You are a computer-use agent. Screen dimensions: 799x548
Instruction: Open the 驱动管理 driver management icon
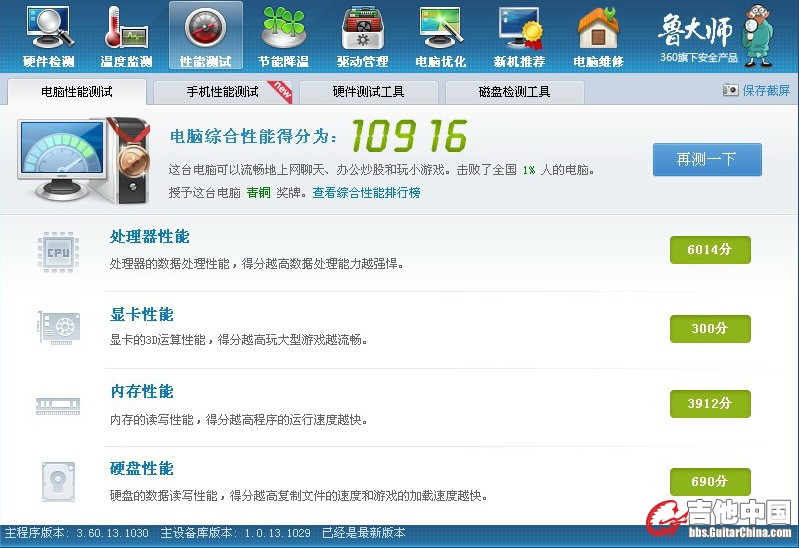362,36
